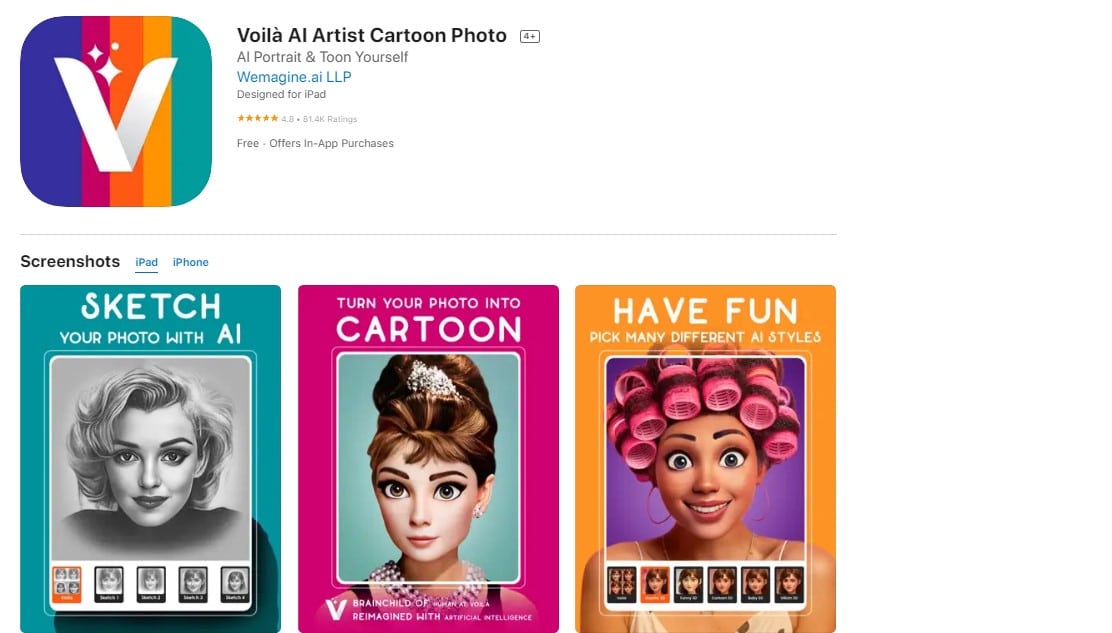The image size is (1112, 633).
Task: Switch to the iPhone screenshots tab
Action: point(190,262)
